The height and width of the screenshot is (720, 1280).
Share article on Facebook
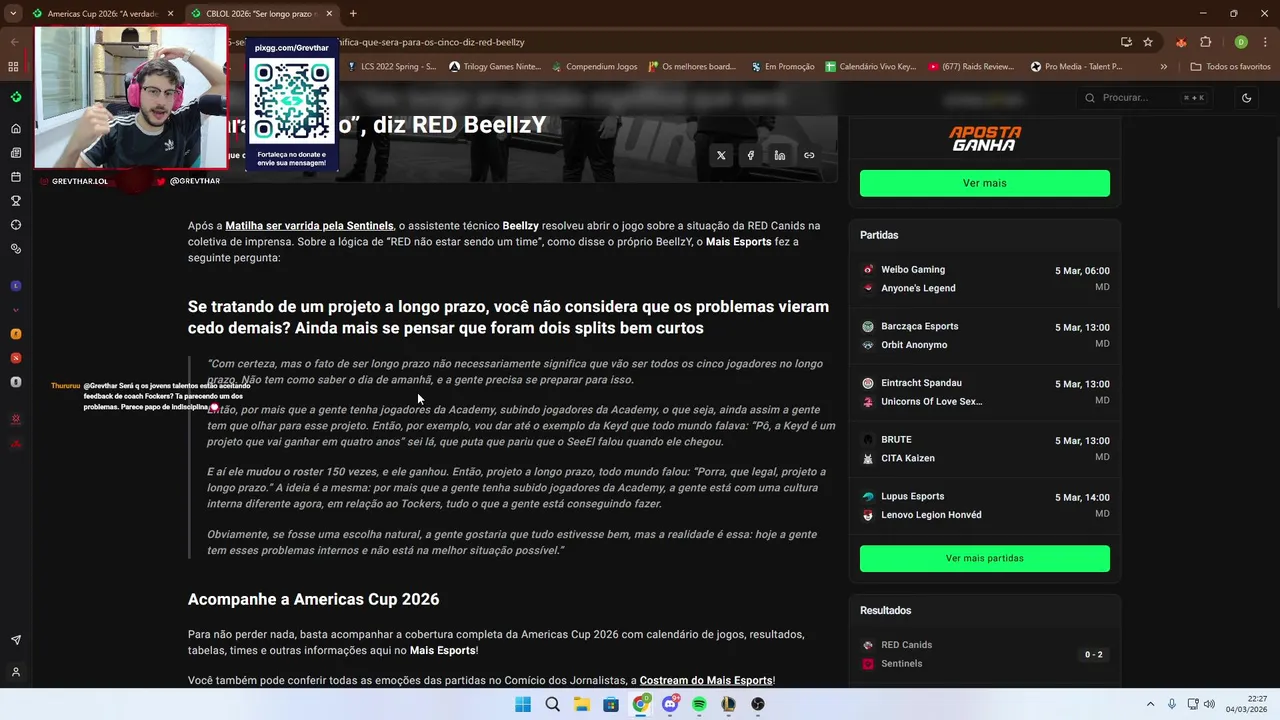[750, 155]
